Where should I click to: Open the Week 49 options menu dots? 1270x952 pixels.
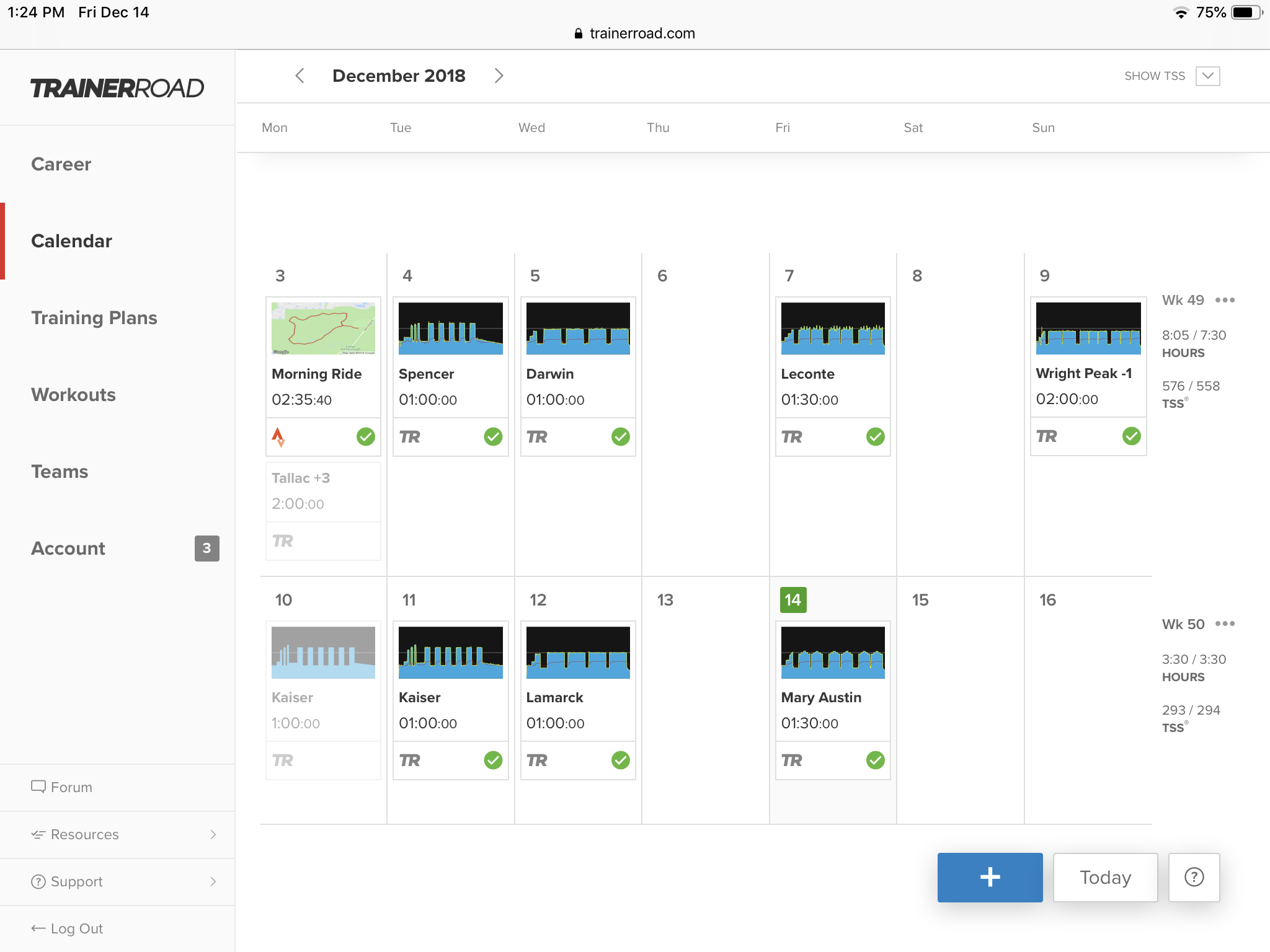pyautogui.click(x=1225, y=300)
